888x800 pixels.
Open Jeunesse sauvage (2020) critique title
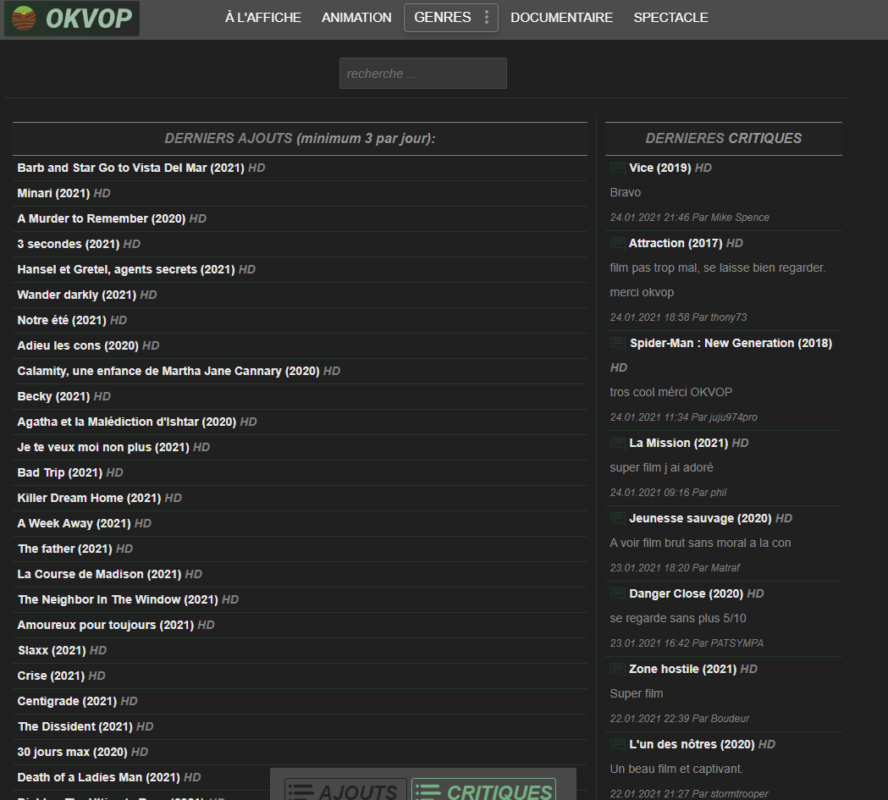pos(700,518)
